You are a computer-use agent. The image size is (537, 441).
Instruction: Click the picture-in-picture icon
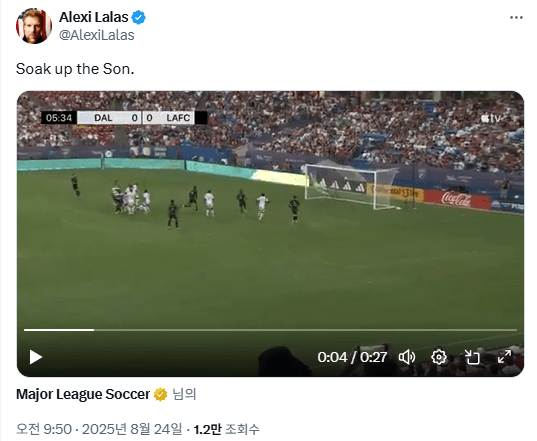(472, 357)
